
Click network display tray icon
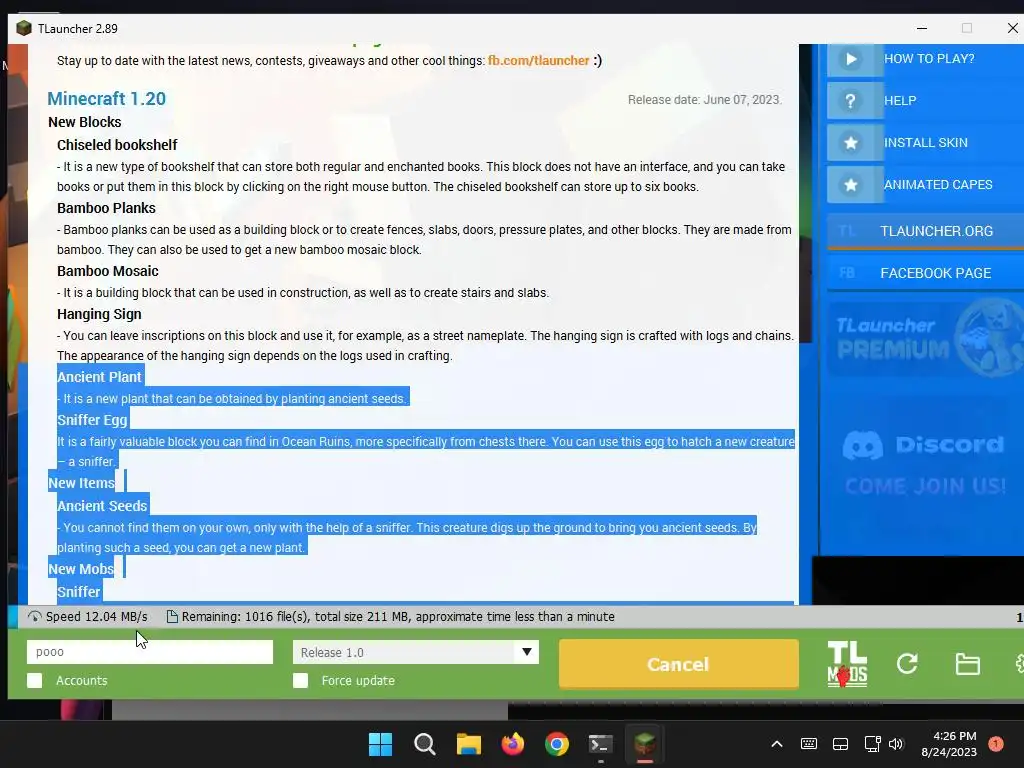click(x=872, y=744)
